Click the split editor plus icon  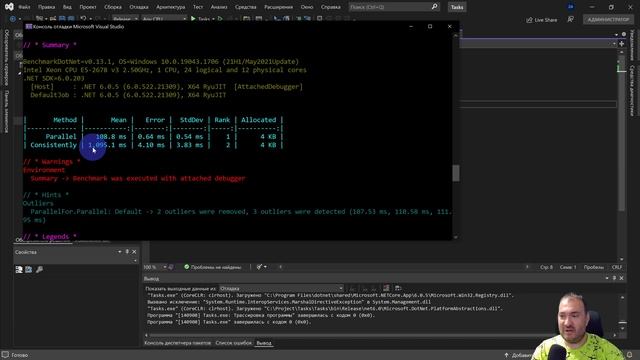click(622, 43)
